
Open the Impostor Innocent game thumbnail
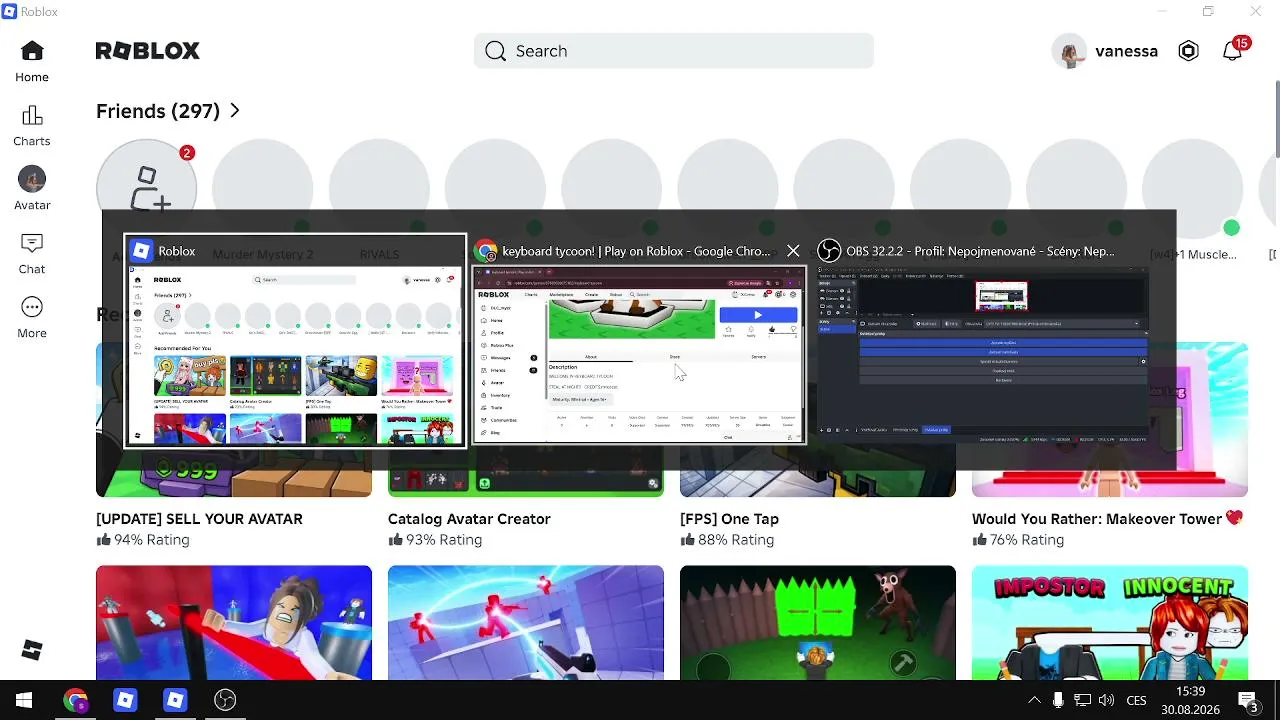tap(1110, 623)
